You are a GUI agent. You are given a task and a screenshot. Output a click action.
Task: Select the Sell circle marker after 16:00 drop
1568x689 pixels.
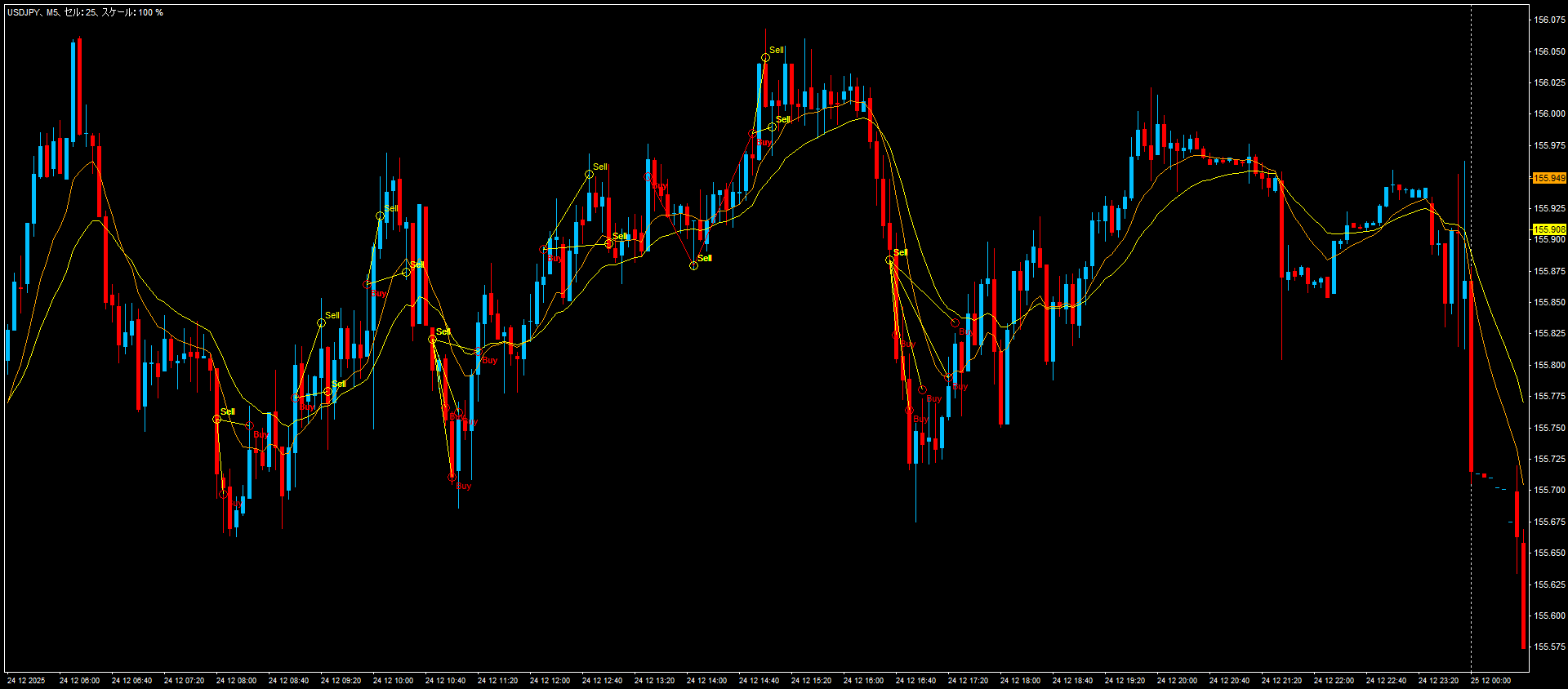click(x=890, y=260)
